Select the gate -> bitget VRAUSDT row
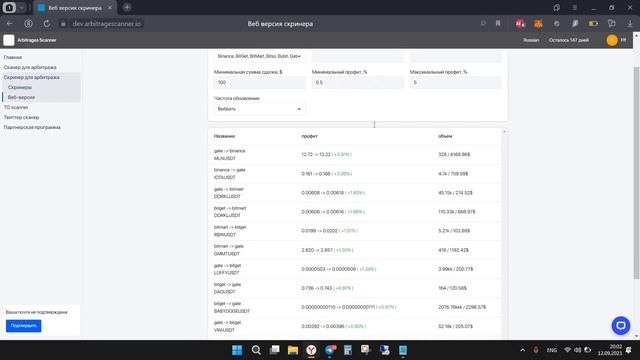Viewport: 640px width, 360px height. 355,326
